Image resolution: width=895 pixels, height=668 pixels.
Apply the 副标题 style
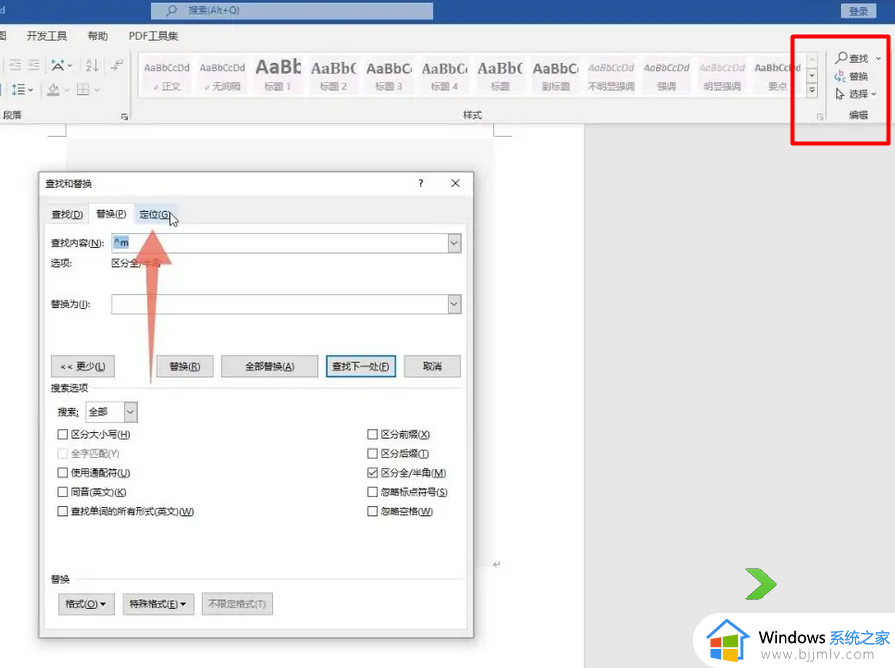(555, 76)
